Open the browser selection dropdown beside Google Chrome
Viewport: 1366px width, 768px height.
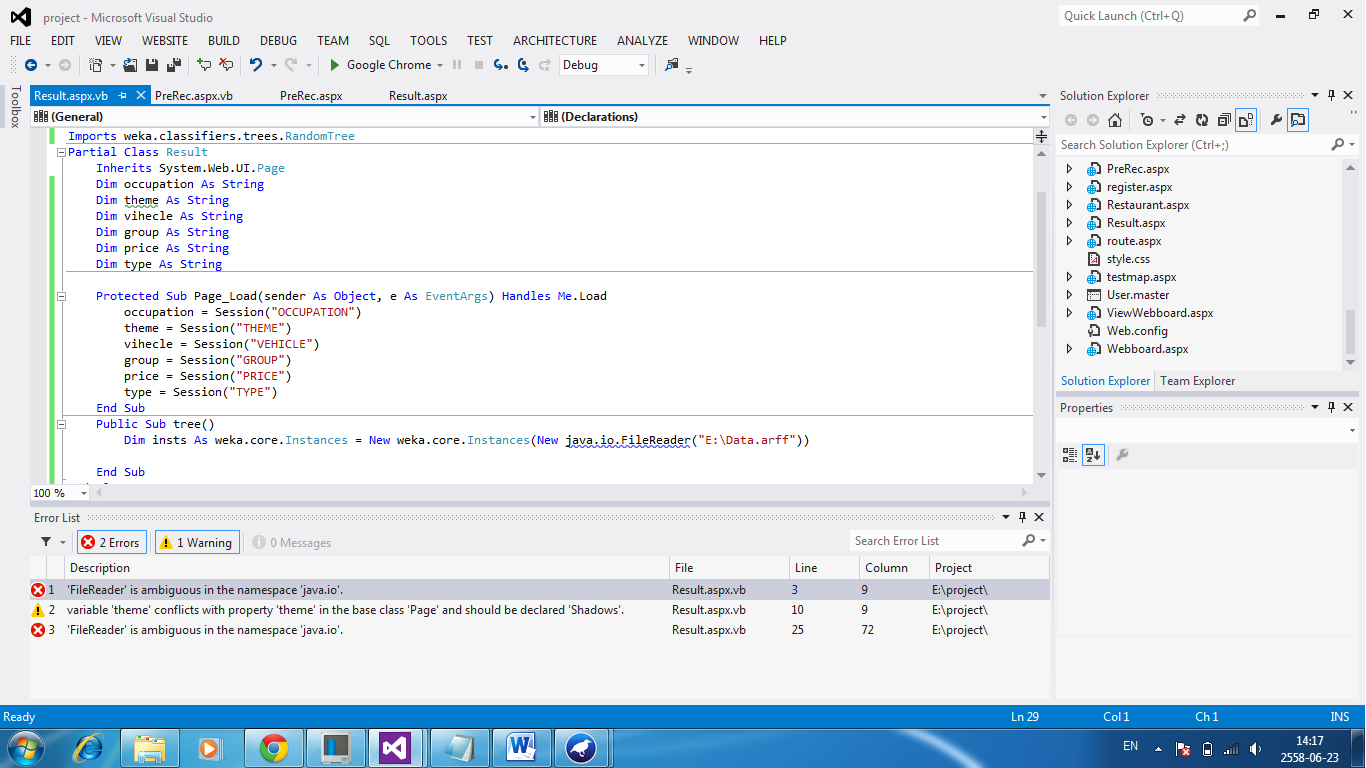[440, 65]
